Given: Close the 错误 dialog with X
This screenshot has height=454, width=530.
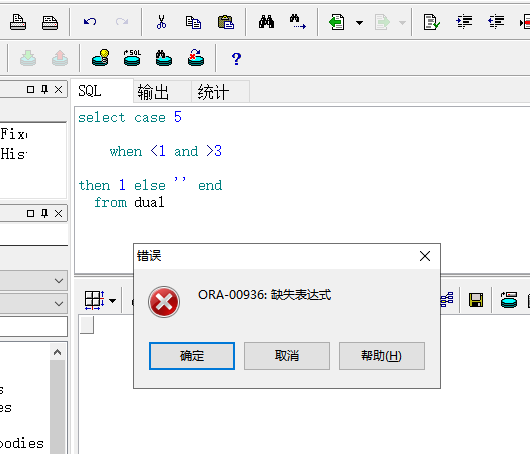Looking at the screenshot, I should click(x=425, y=256).
